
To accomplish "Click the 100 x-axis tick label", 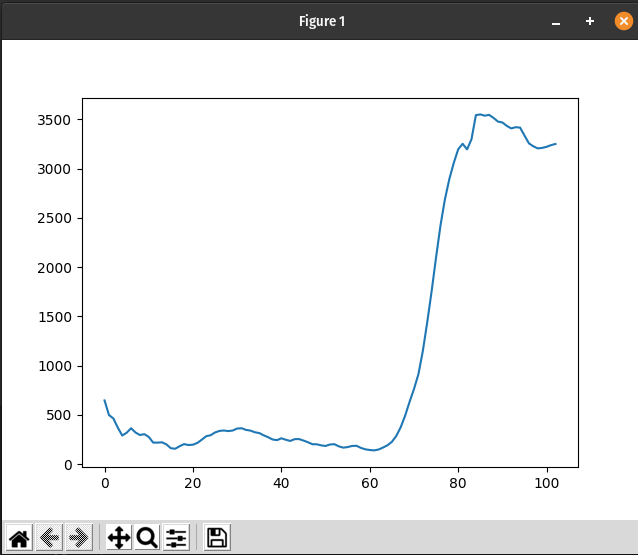I will [x=546, y=483].
